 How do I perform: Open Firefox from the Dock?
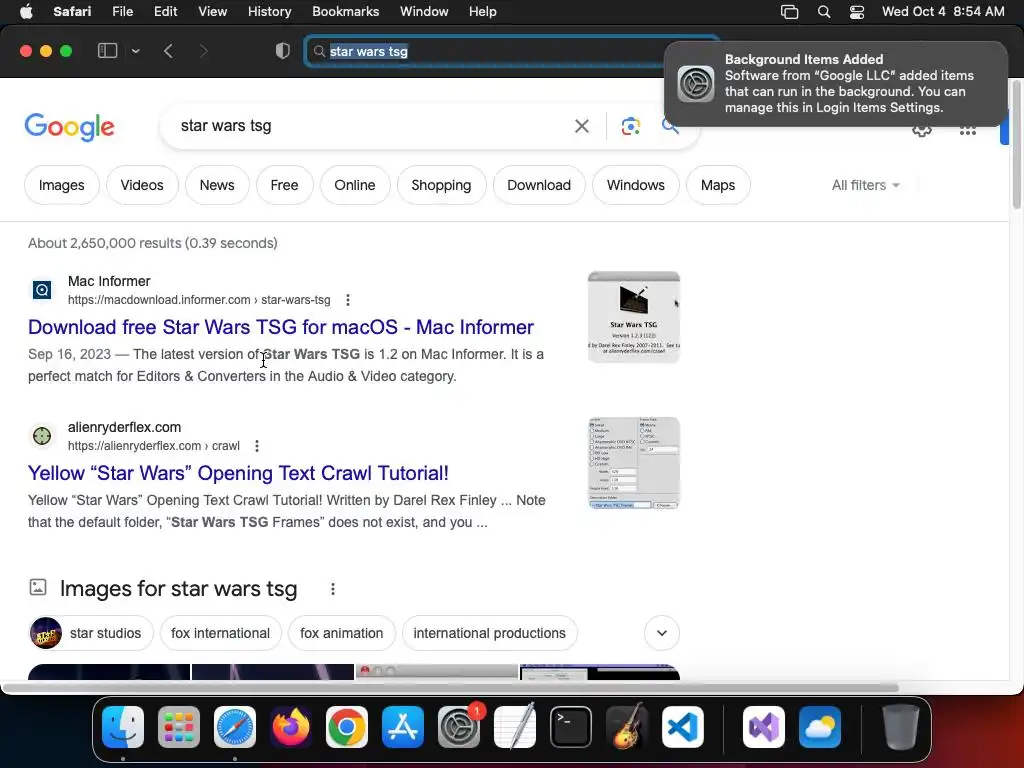click(291, 727)
